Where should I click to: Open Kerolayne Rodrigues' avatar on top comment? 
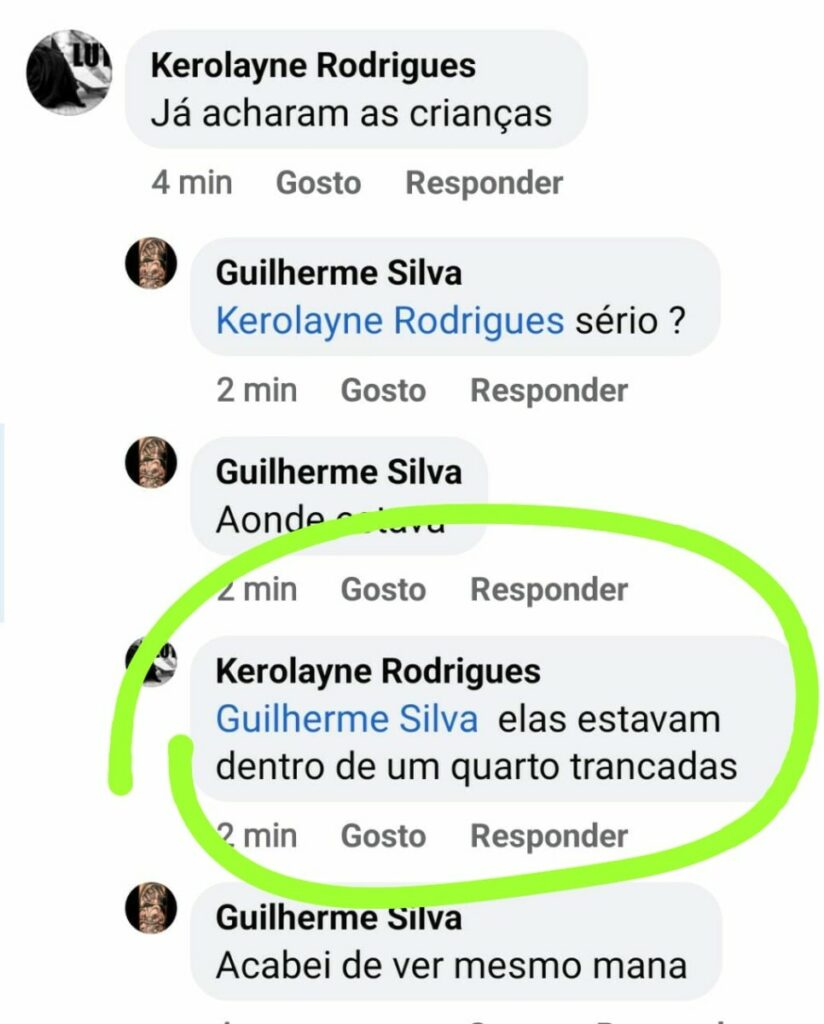(x=69, y=72)
